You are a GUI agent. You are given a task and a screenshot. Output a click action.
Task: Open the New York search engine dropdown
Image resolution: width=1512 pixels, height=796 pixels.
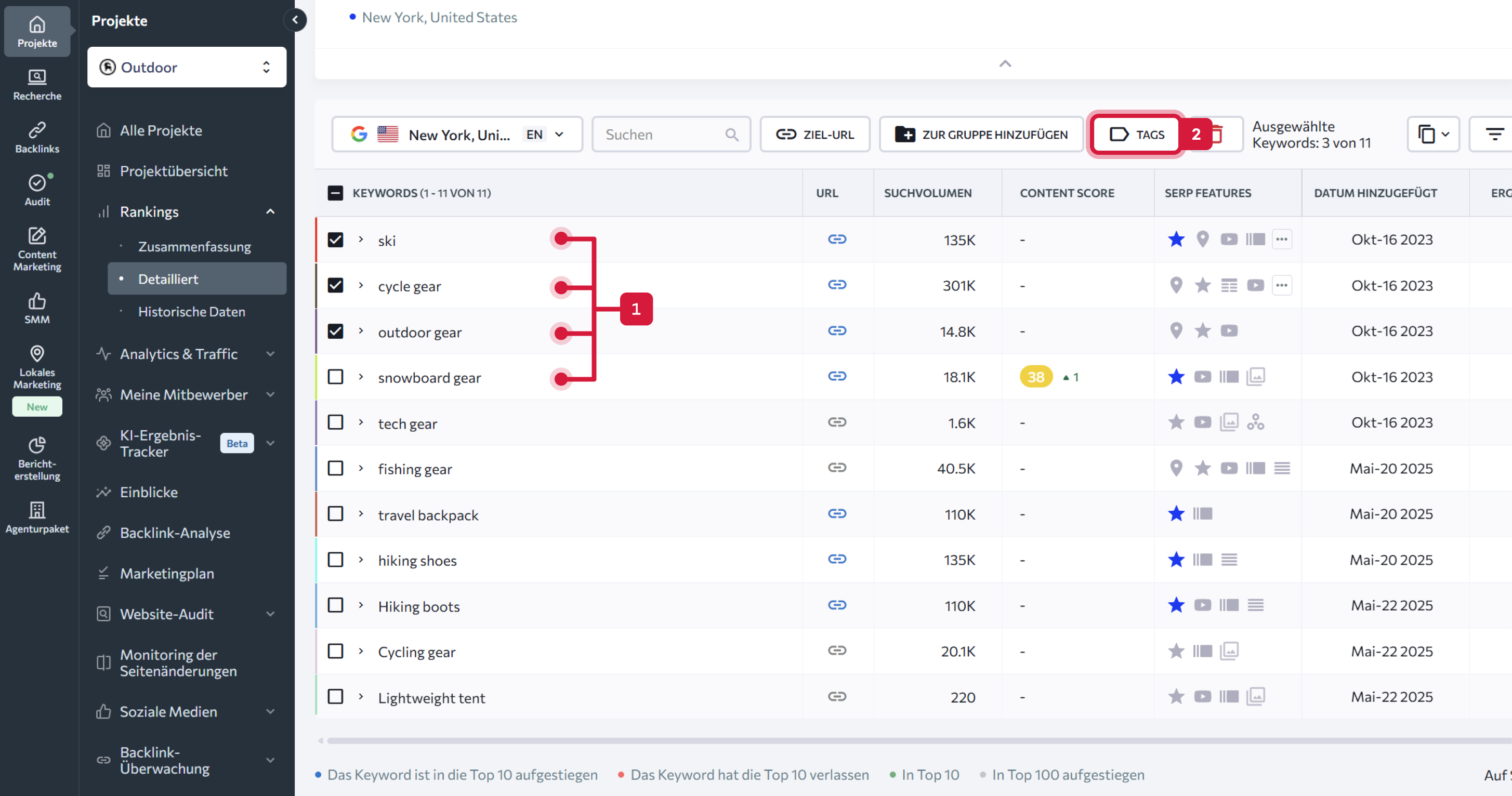[x=457, y=135]
